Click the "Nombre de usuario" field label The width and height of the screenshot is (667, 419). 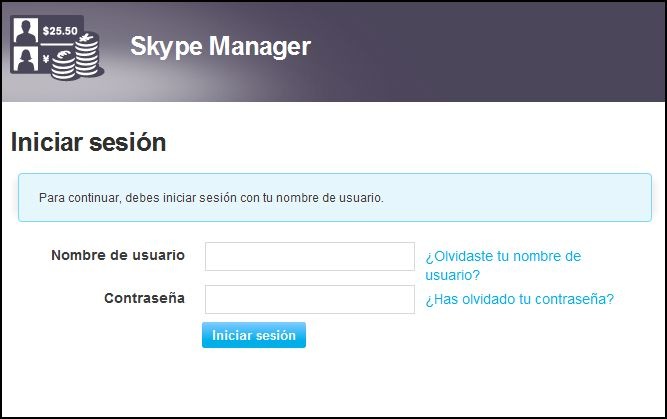(118, 255)
